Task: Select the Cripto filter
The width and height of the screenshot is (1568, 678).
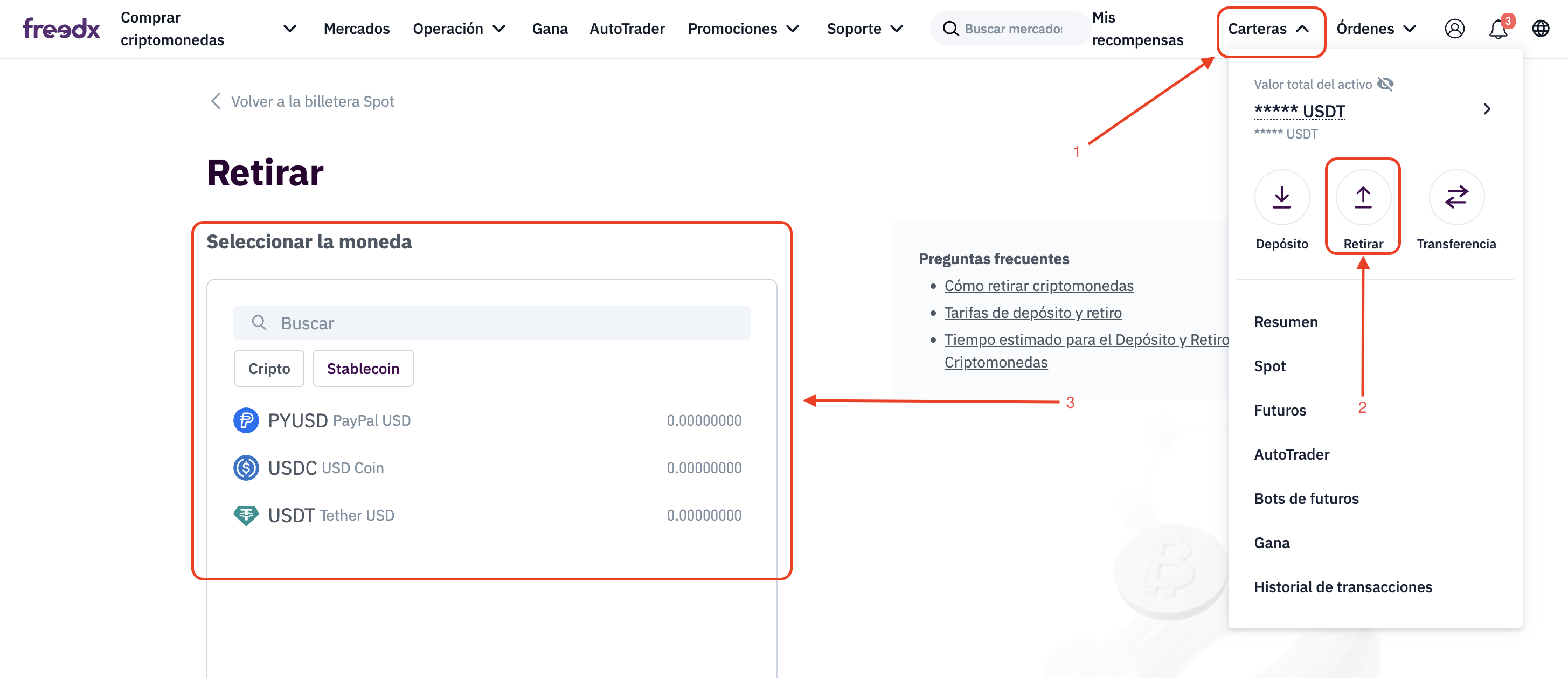Action: [x=269, y=368]
